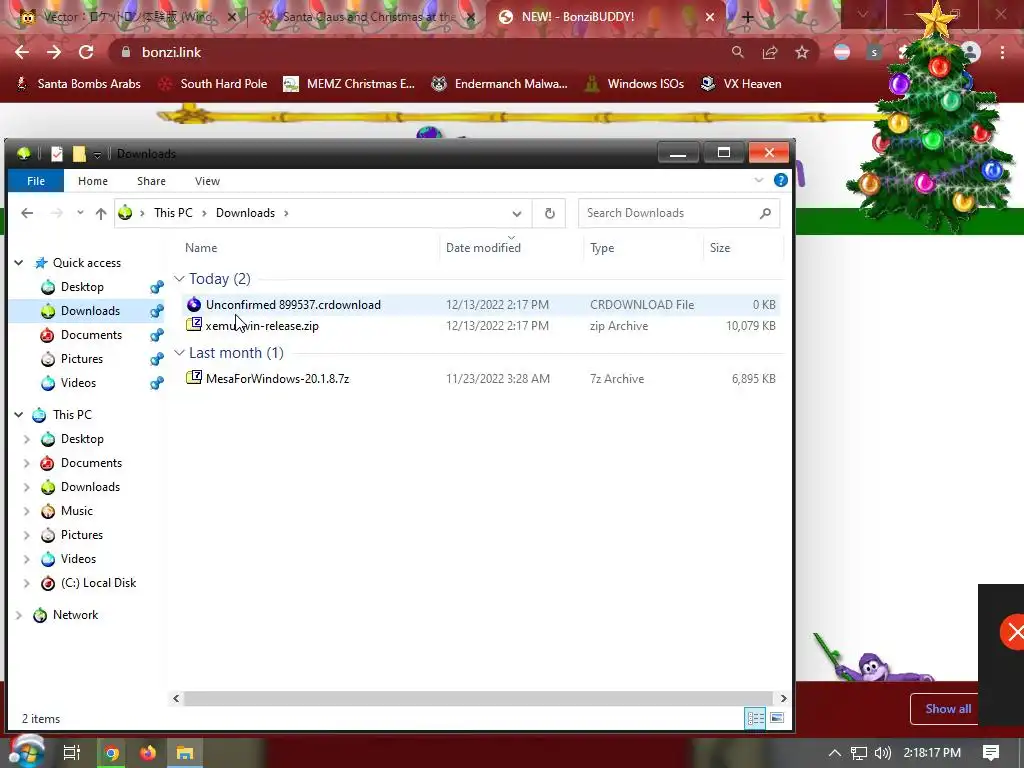Open the Santa Bombs Arabs bookmark
1024x768 pixels.
click(x=78, y=84)
